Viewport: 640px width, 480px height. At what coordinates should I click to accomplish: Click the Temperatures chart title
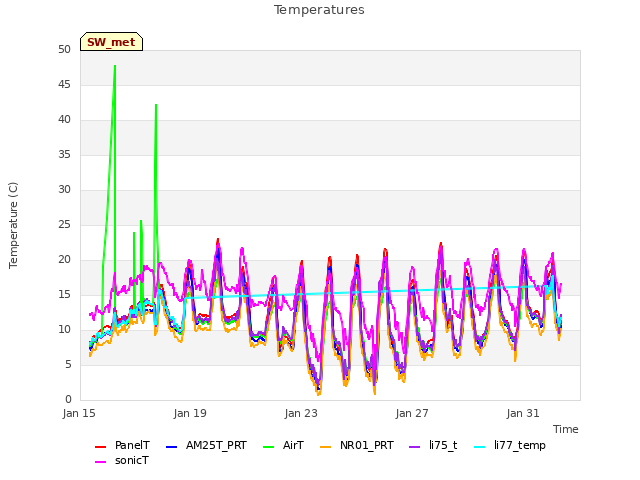click(319, 10)
